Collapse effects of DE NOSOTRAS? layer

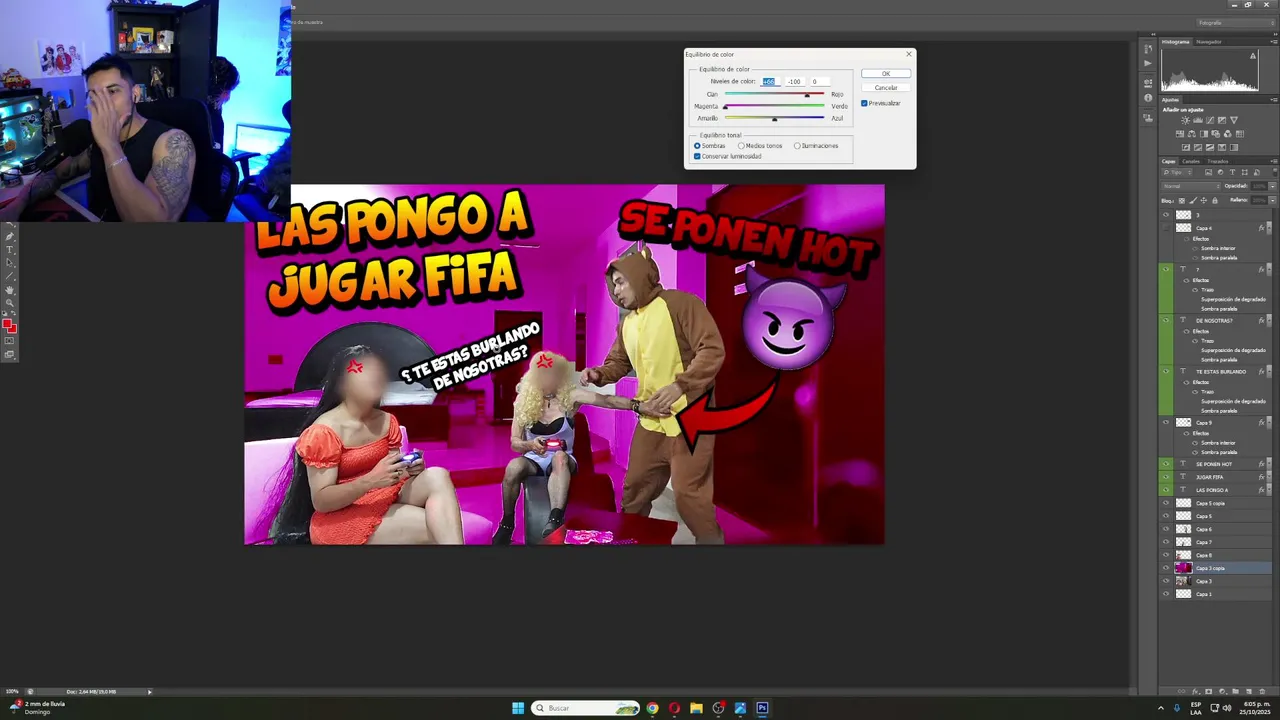(1269, 321)
